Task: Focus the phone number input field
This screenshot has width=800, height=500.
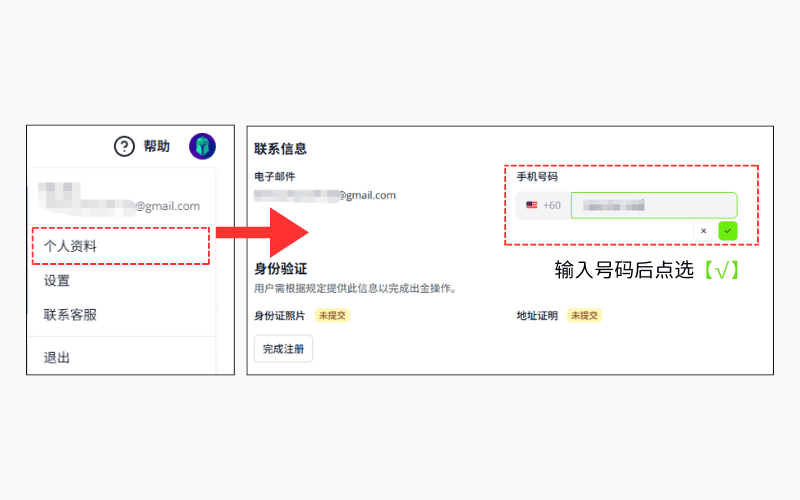Action: [654, 206]
